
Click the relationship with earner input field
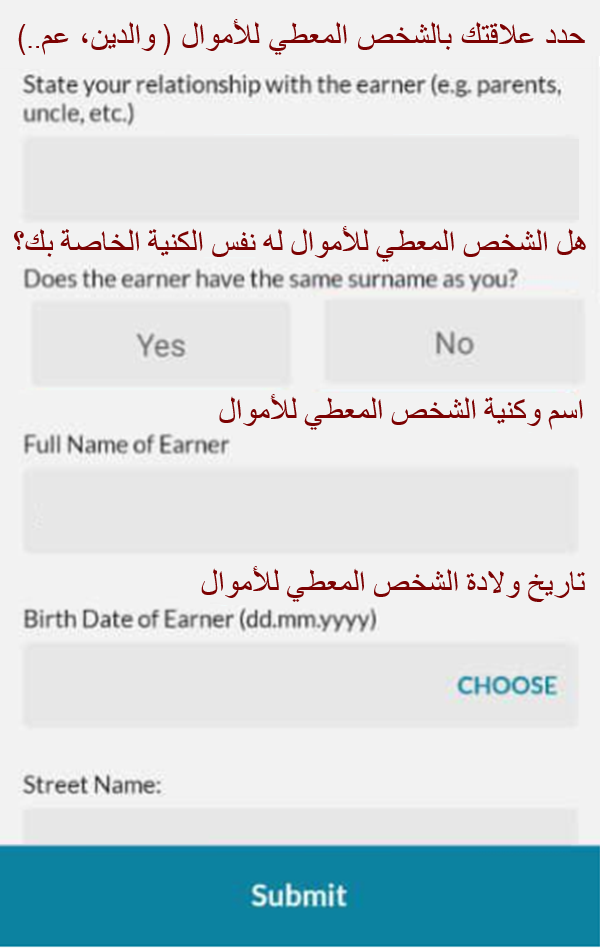click(x=299, y=176)
